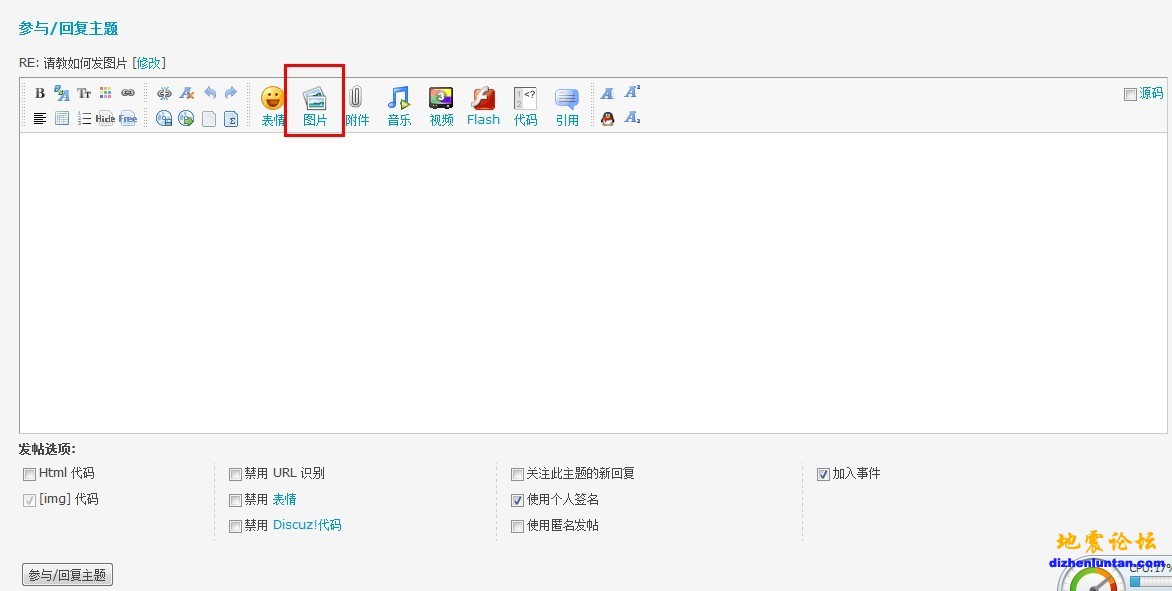Uncheck the 使用个人签名 checkbox

click(x=517, y=500)
